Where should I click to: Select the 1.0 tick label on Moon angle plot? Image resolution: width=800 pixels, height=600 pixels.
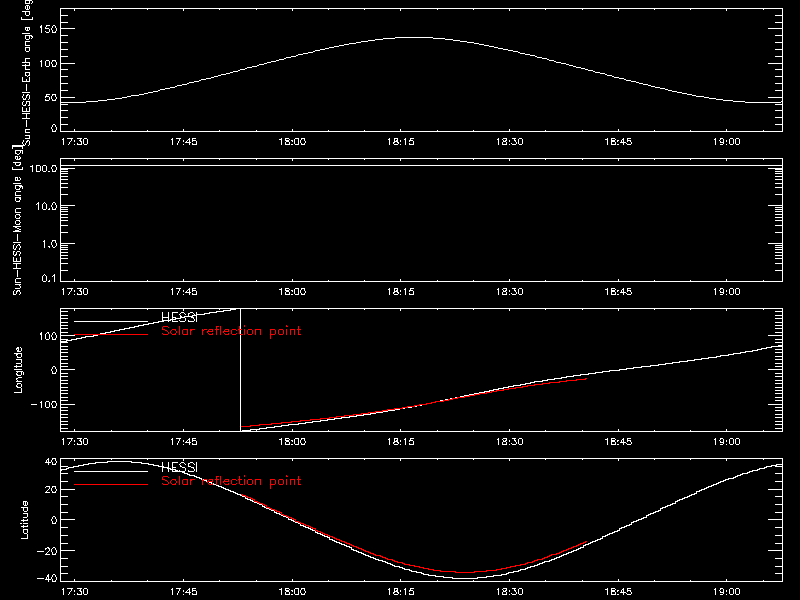coord(49,244)
